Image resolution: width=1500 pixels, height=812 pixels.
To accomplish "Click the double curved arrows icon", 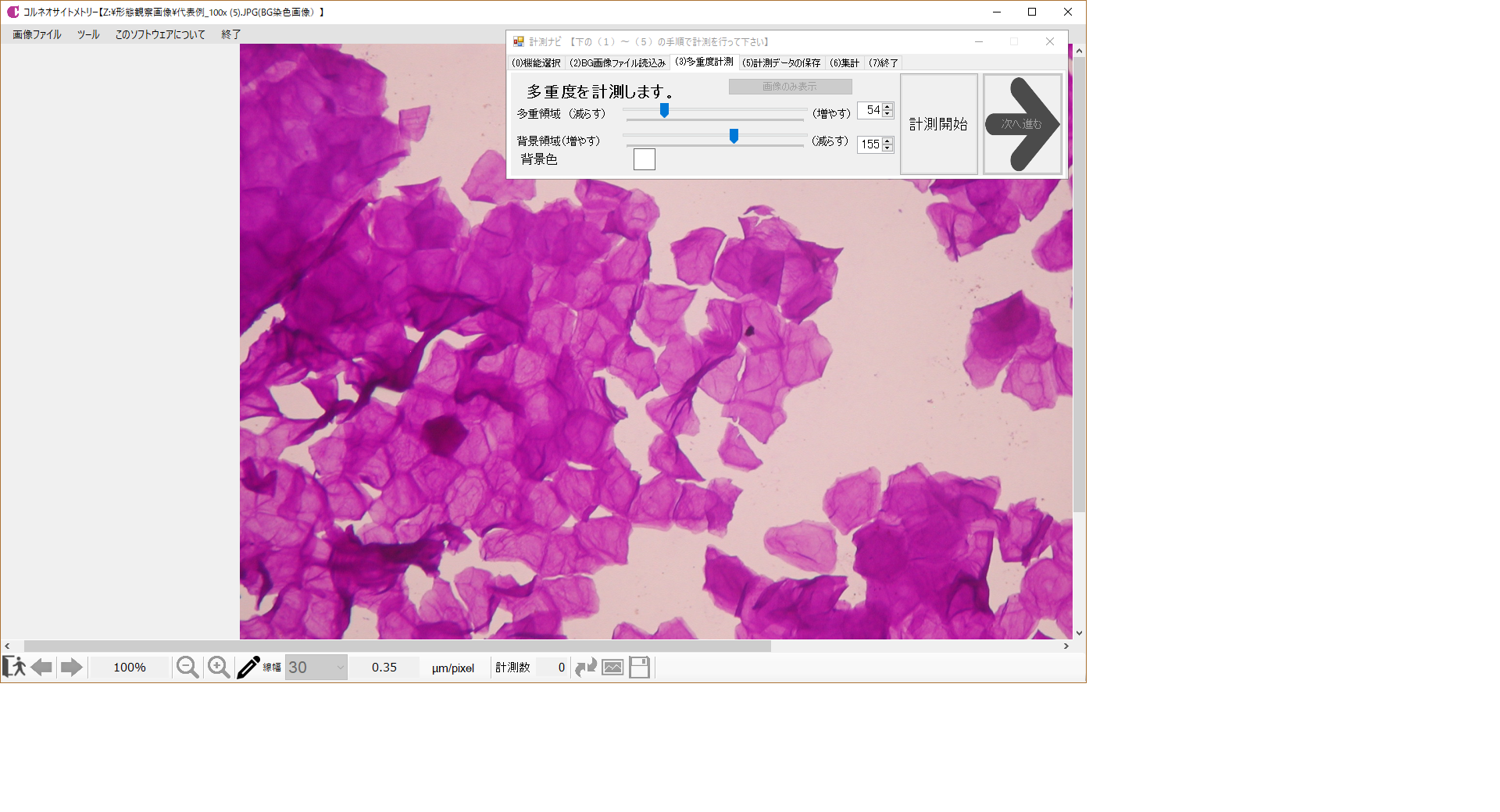I will [585, 667].
